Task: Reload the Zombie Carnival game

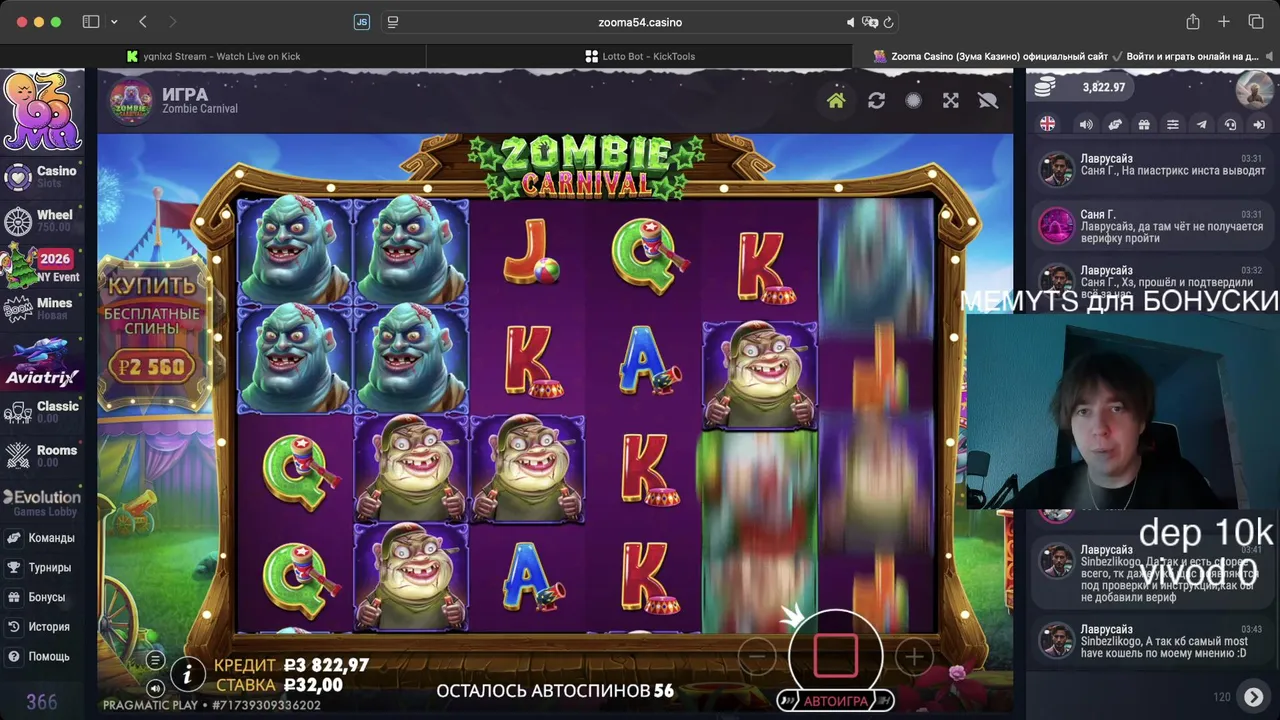Action: click(876, 100)
